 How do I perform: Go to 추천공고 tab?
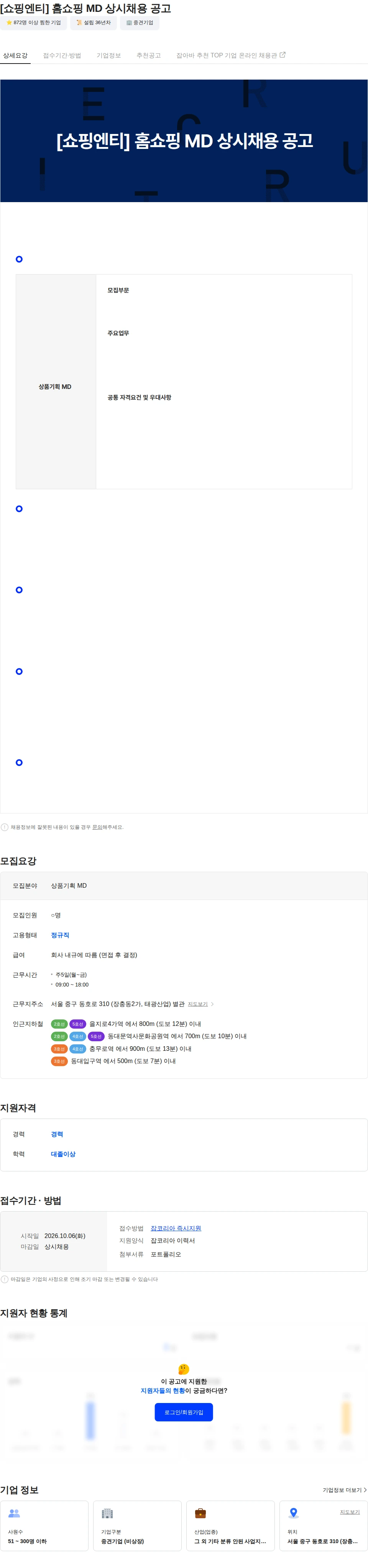pos(149,56)
